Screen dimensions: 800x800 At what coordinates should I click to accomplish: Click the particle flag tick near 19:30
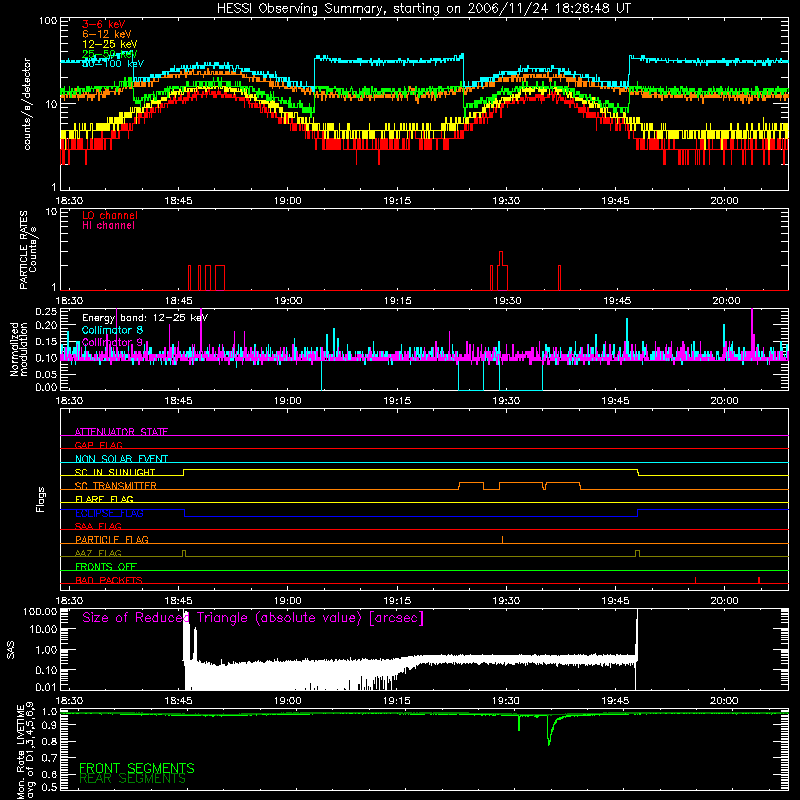503,539
